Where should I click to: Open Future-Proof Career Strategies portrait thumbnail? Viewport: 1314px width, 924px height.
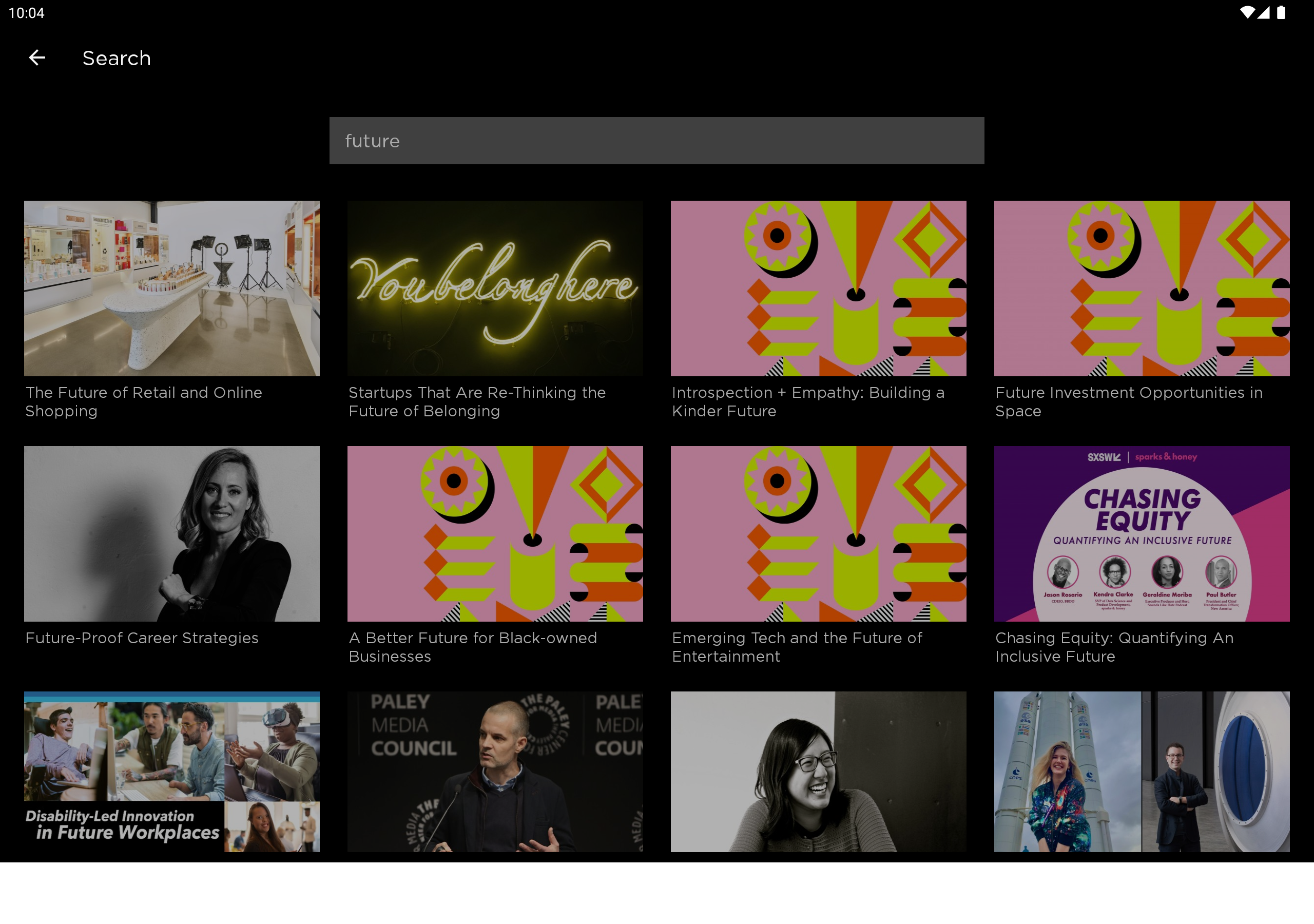click(171, 533)
